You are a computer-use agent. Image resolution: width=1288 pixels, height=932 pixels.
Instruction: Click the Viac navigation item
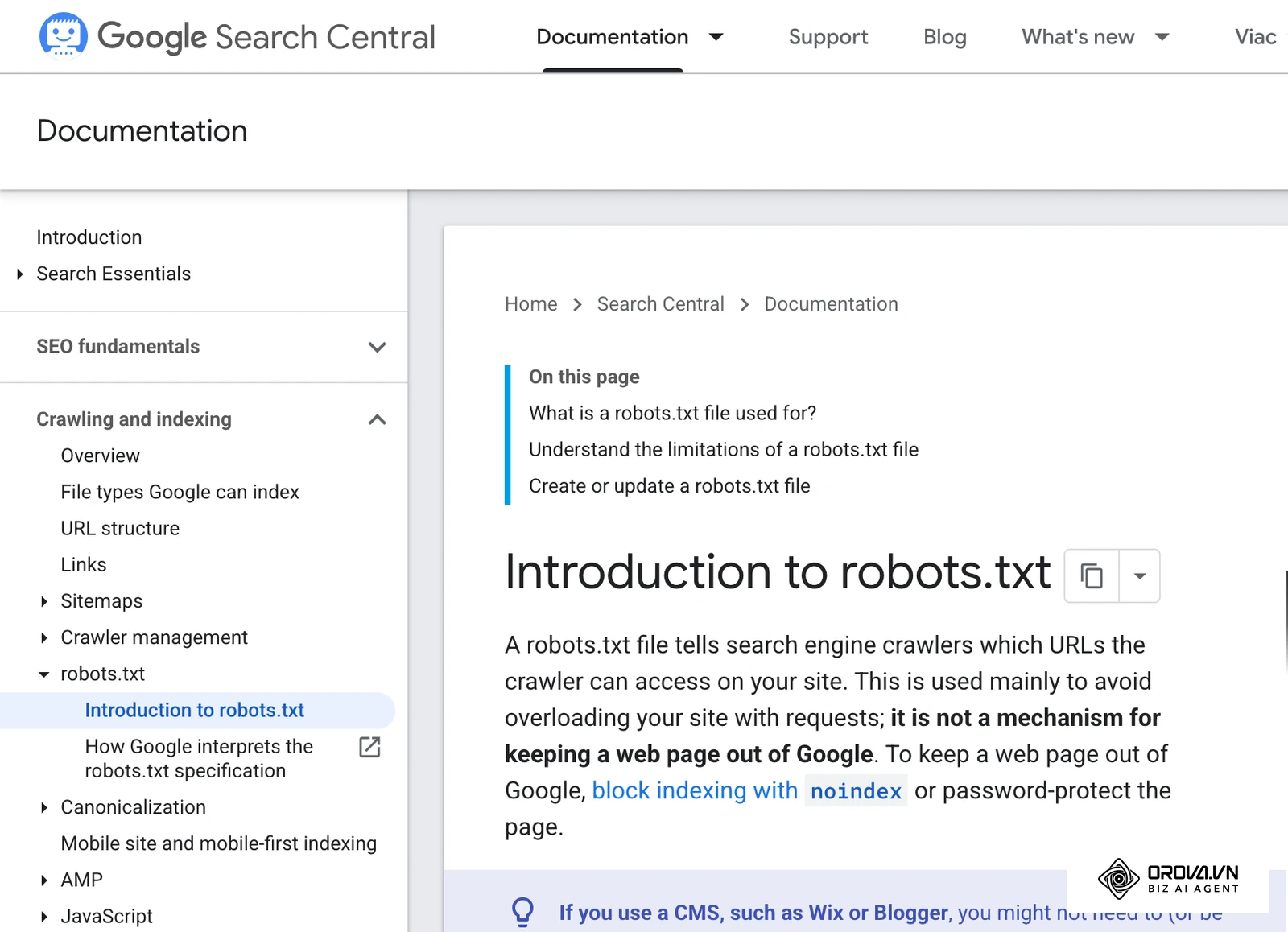(x=1255, y=37)
